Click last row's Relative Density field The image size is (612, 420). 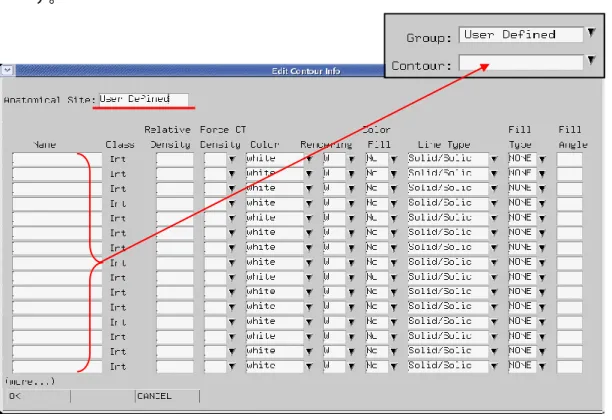175,367
